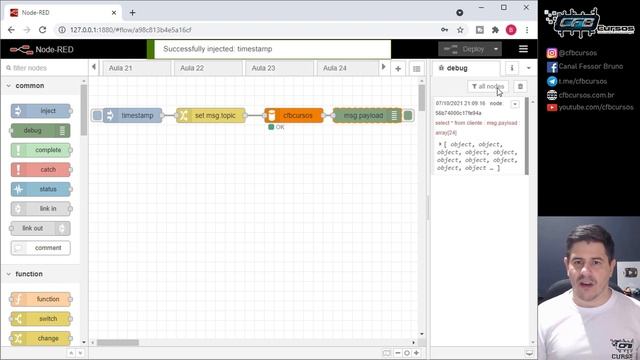Open debug in new window icon

tap(529, 353)
